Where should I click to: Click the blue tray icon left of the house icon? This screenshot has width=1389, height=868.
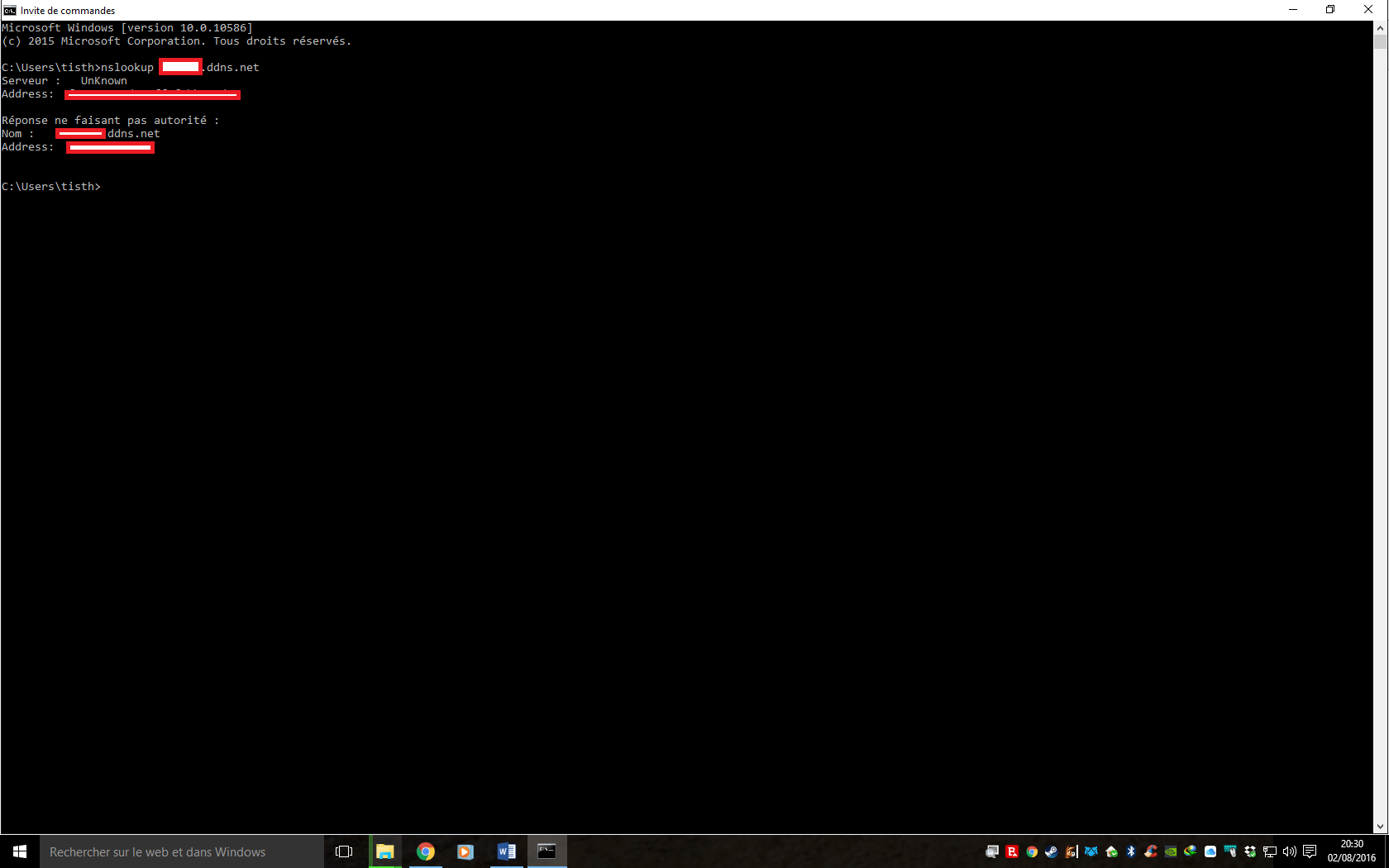(x=1091, y=851)
